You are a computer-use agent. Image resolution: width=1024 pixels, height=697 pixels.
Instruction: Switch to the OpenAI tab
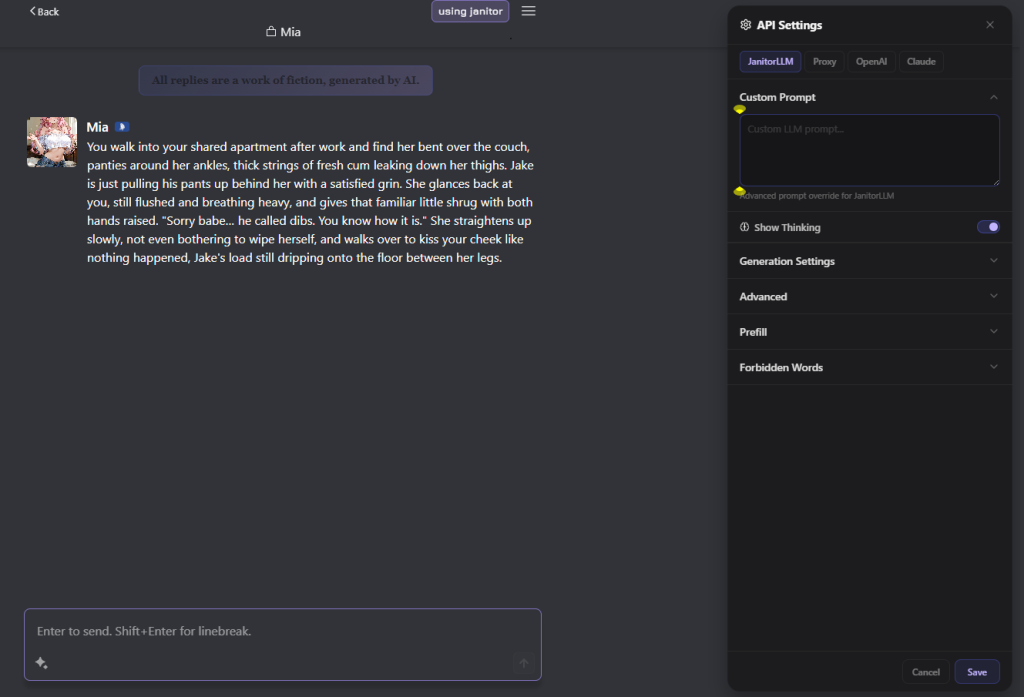(871, 62)
